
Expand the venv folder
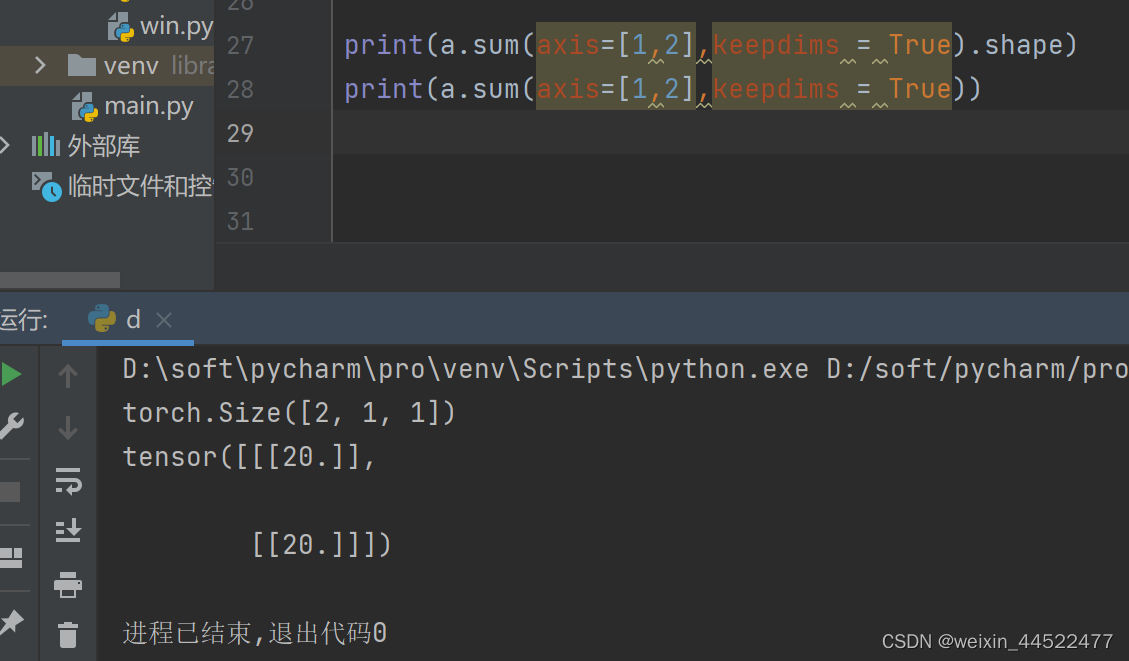click(40, 66)
